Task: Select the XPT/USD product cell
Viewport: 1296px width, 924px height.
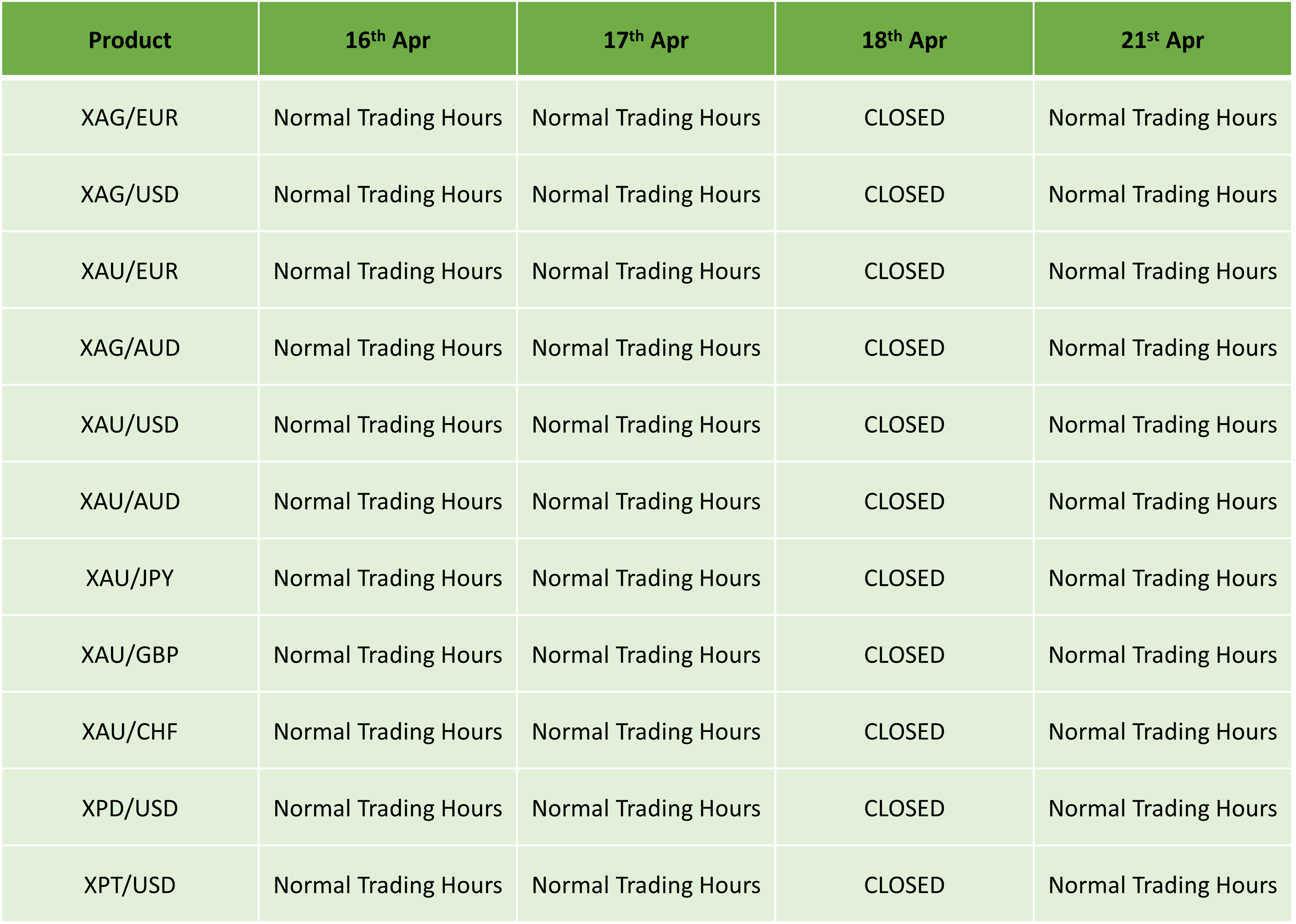Action: point(130,885)
